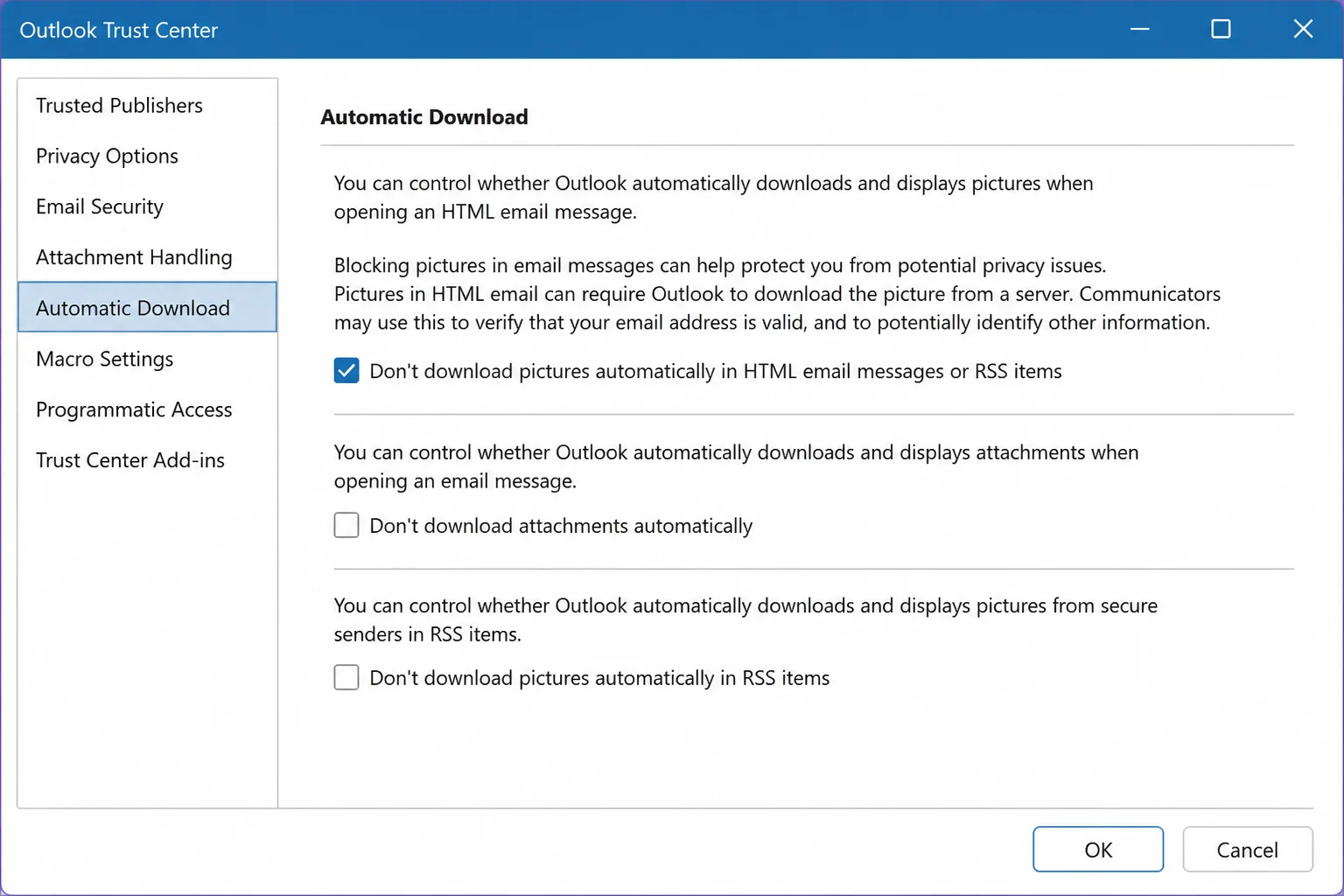Open the Trusted Publishers section
This screenshot has height=896, width=1344.
(x=147, y=105)
